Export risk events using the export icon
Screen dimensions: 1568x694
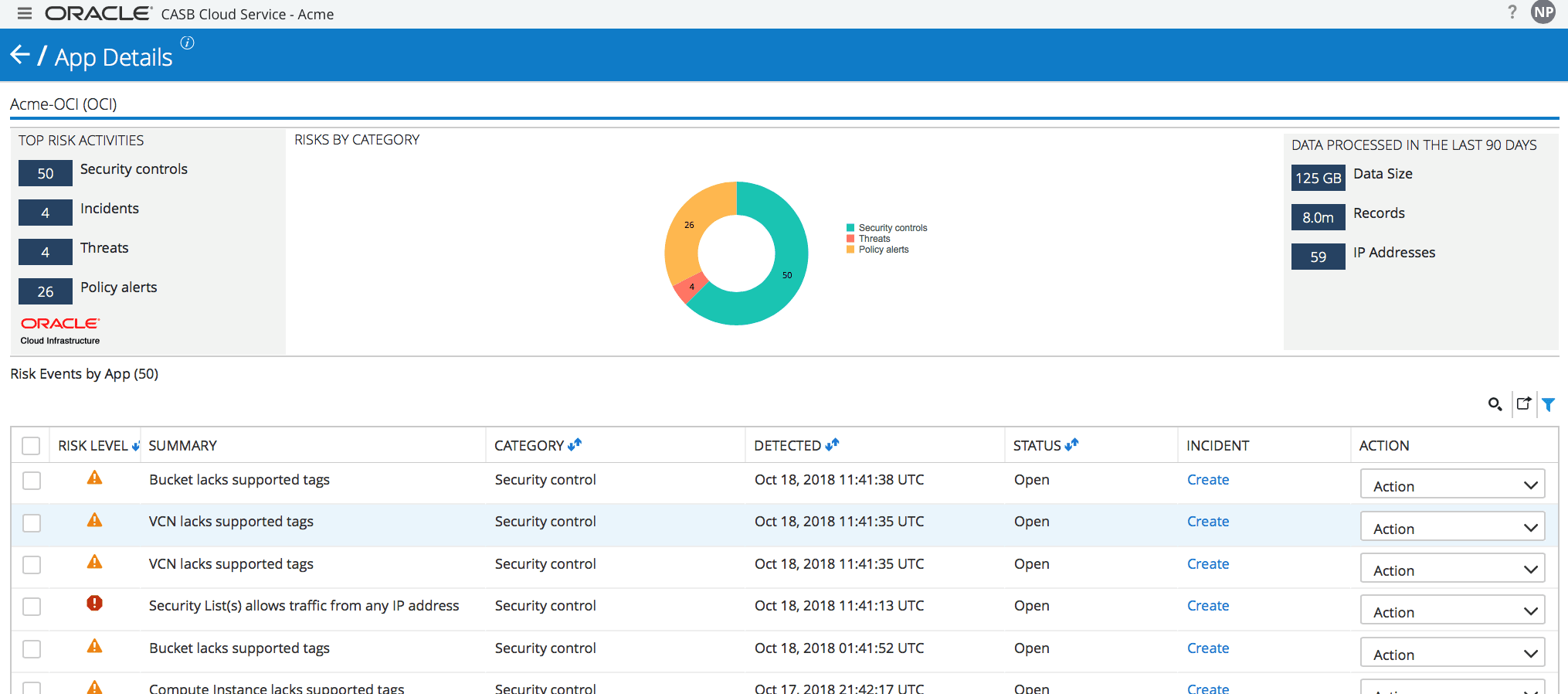[x=1523, y=403]
